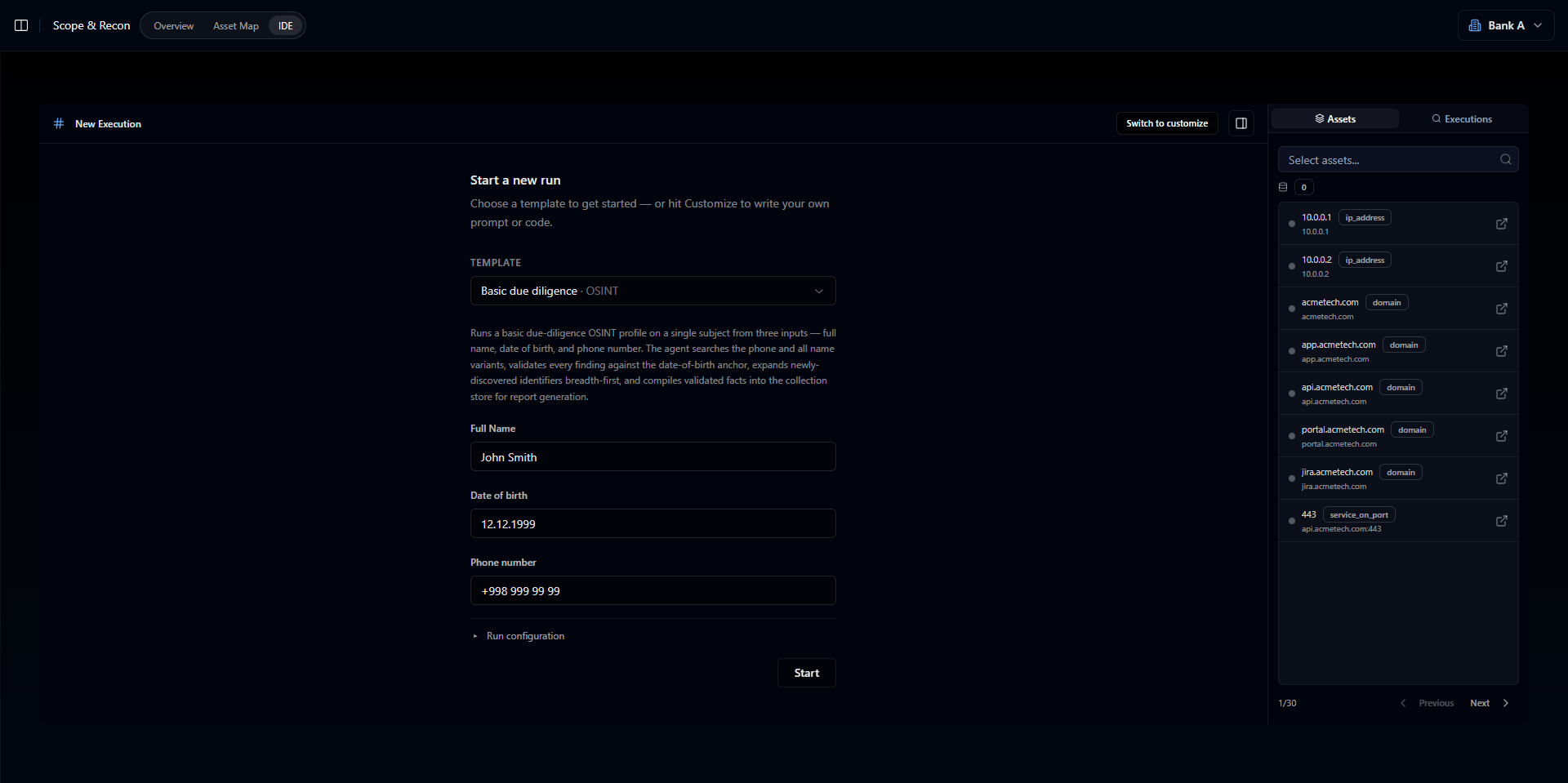Screen dimensions: 1568x783
Task: Switch to the Asset Map tab
Action: 236,26
